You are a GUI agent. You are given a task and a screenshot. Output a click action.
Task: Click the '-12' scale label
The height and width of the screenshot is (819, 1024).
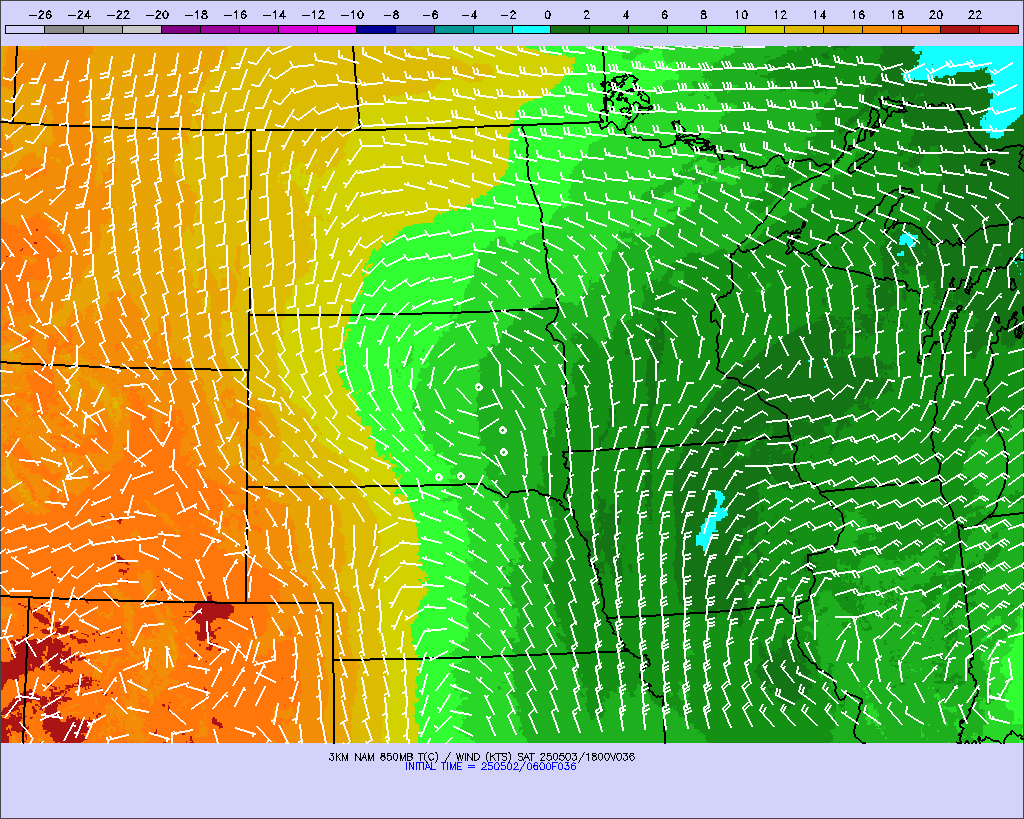pos(313,14)
